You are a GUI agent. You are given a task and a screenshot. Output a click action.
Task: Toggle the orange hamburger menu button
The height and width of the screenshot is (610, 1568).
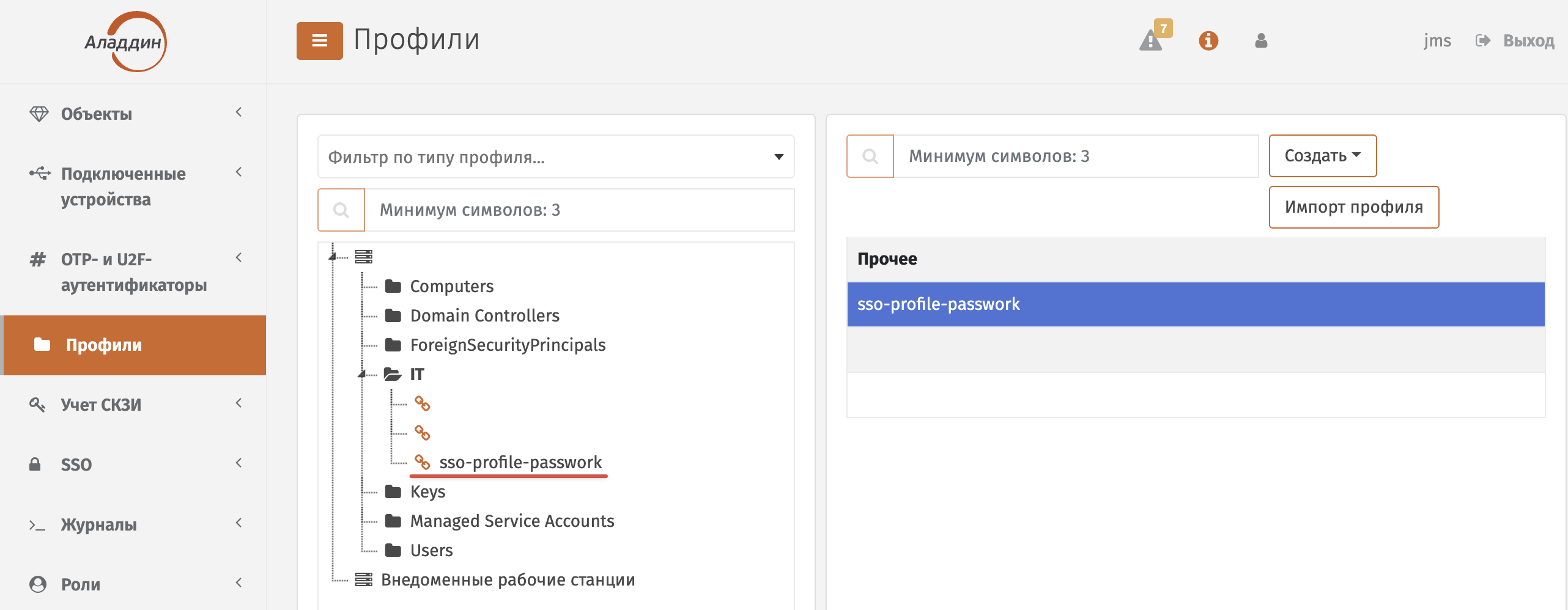coord(319,41)
